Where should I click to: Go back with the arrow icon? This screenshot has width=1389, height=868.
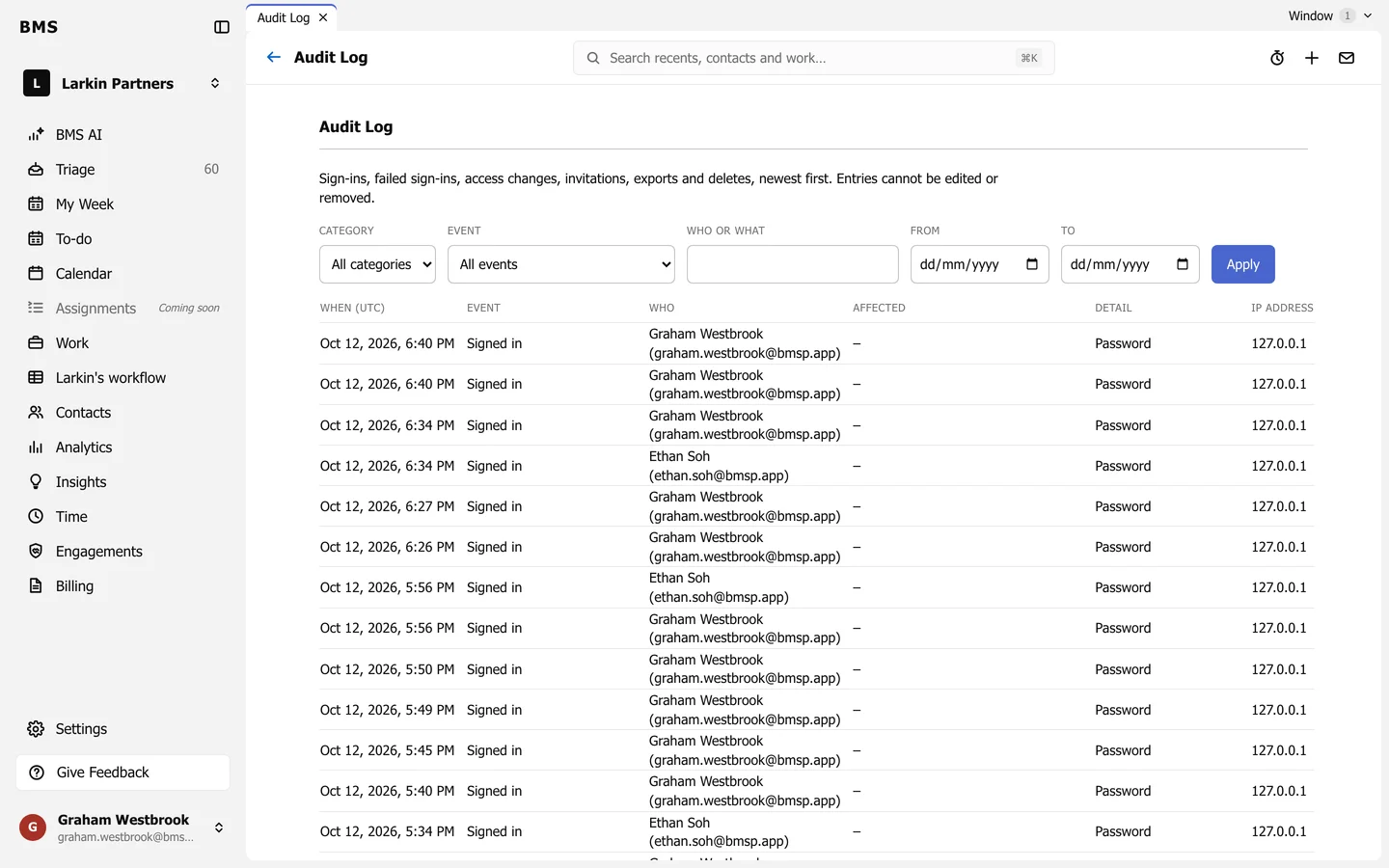[x=274, y=57]
